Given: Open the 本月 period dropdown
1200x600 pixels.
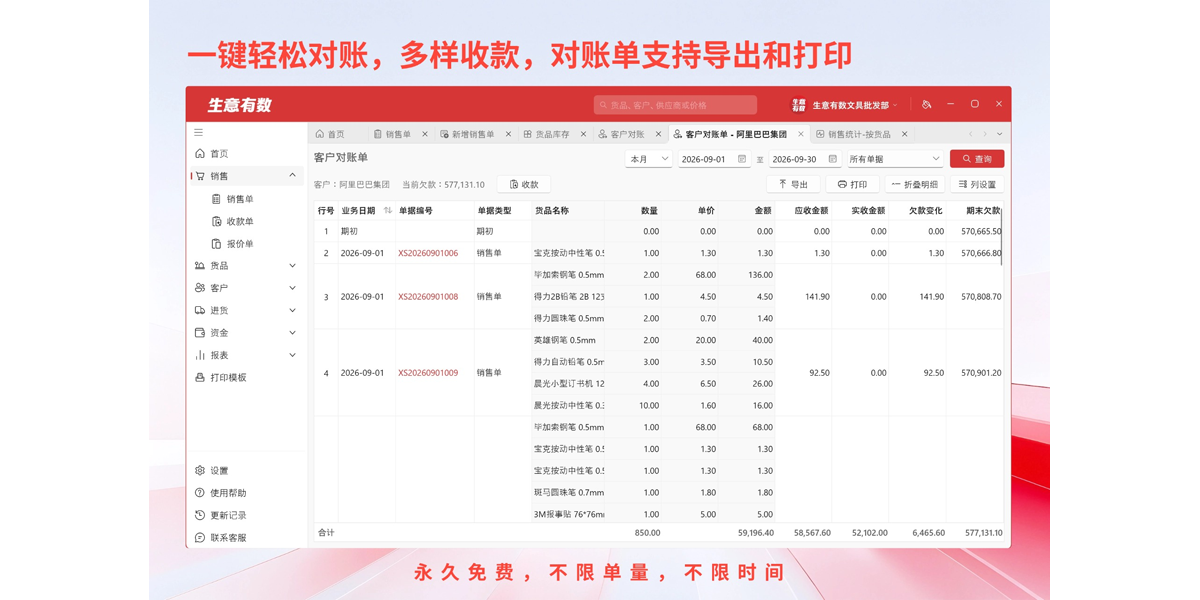Looking at the screenshot, I should (648, 159).
